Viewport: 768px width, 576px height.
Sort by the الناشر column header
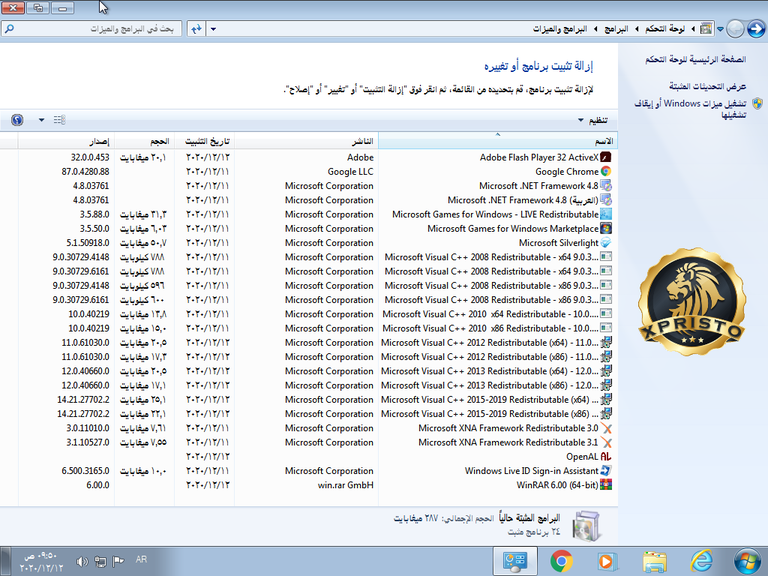pos(306,141)
